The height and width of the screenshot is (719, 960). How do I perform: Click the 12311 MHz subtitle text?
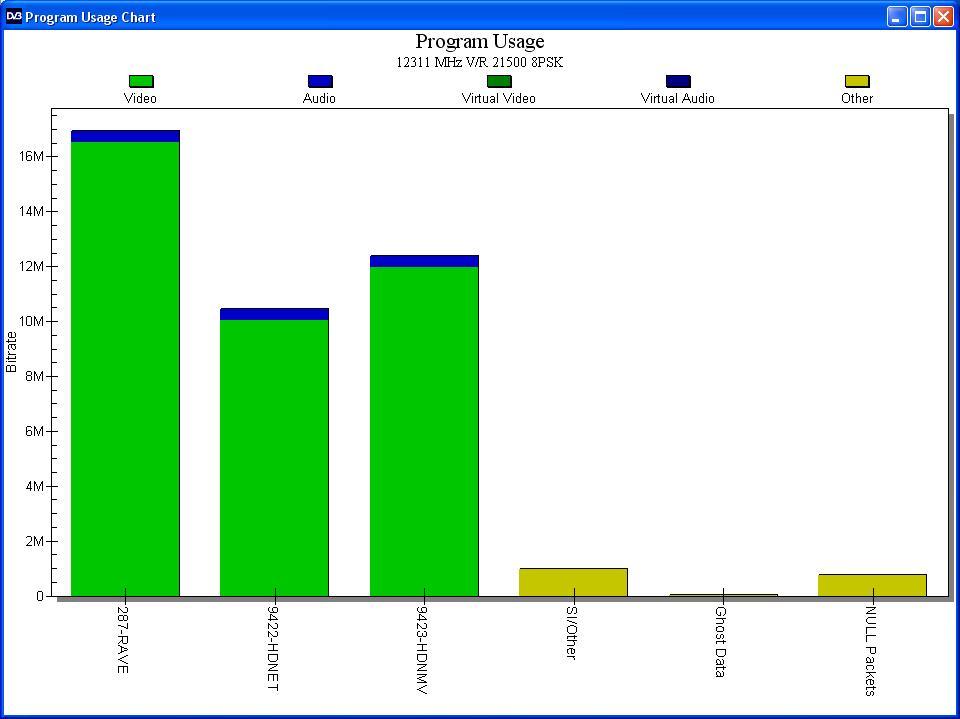480,62
